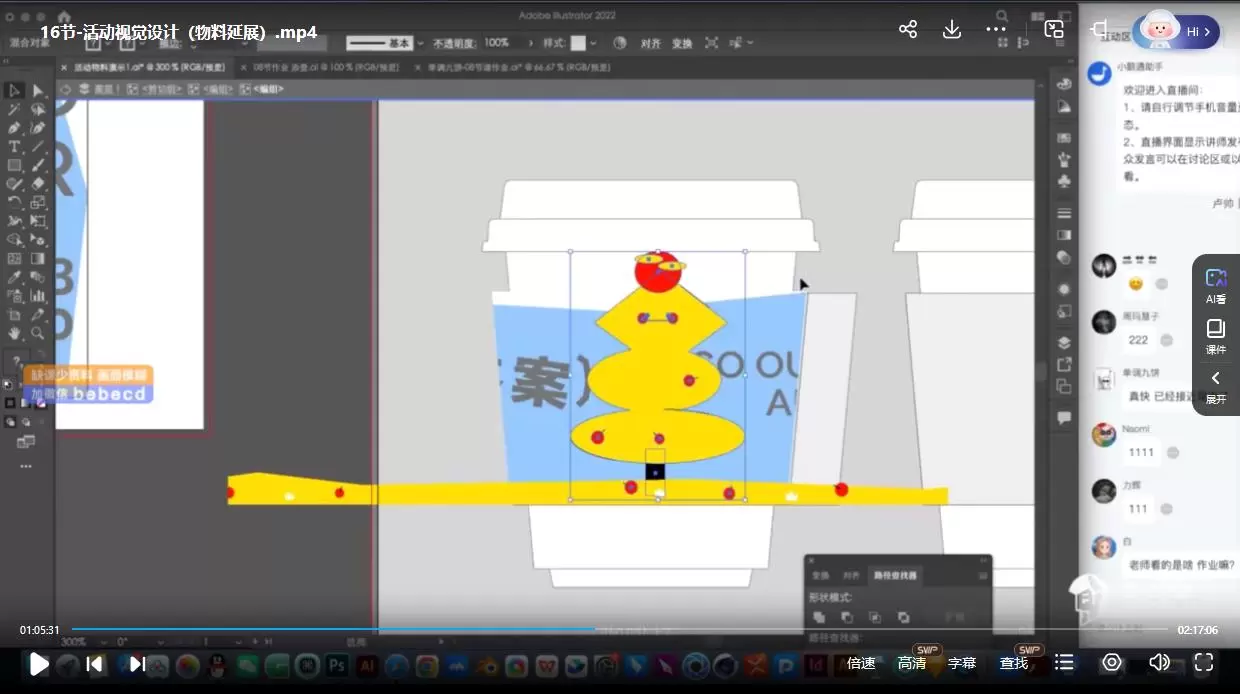
Task: Open the AI看 assistant panel
Action: [1216, 285]
